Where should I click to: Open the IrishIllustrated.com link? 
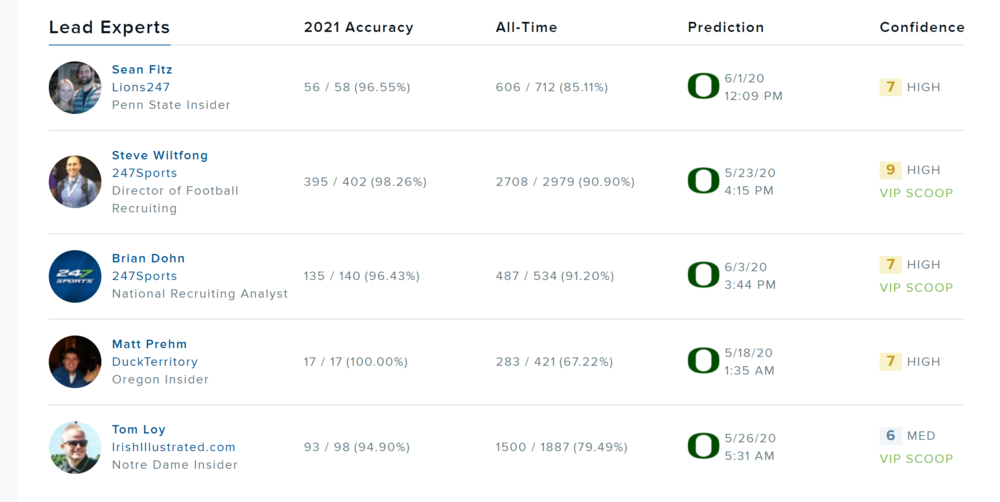174,447
